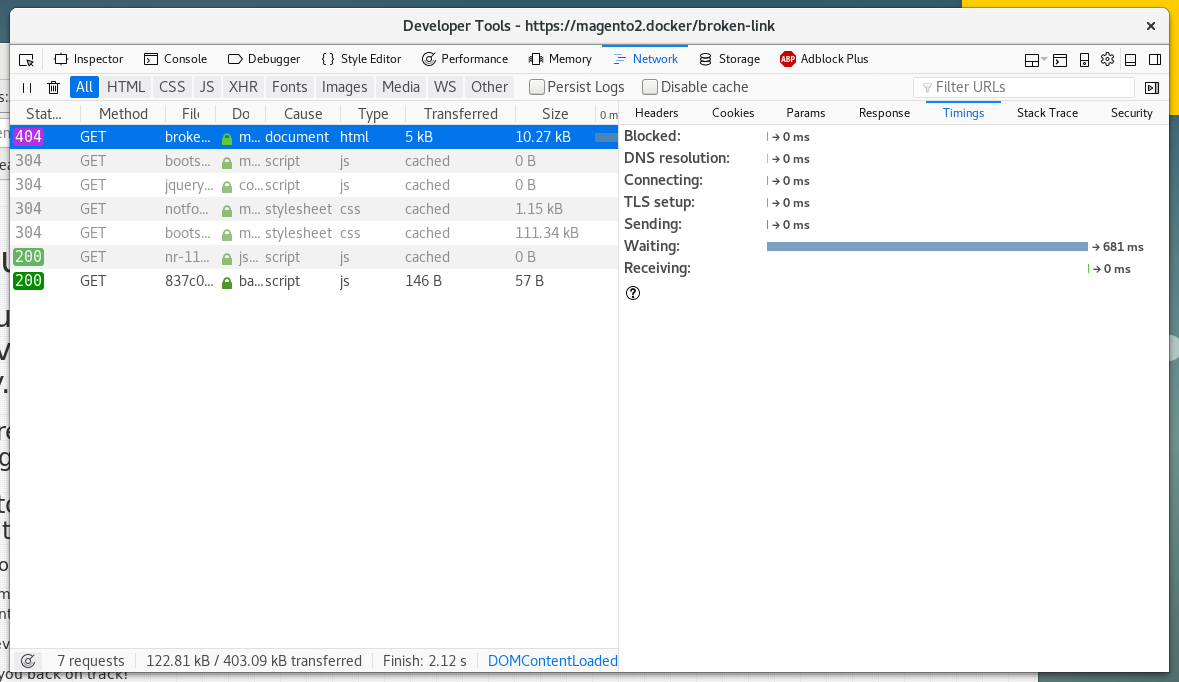
Task: Select the notfo... stylesheet request row
Action: (314, 209)
